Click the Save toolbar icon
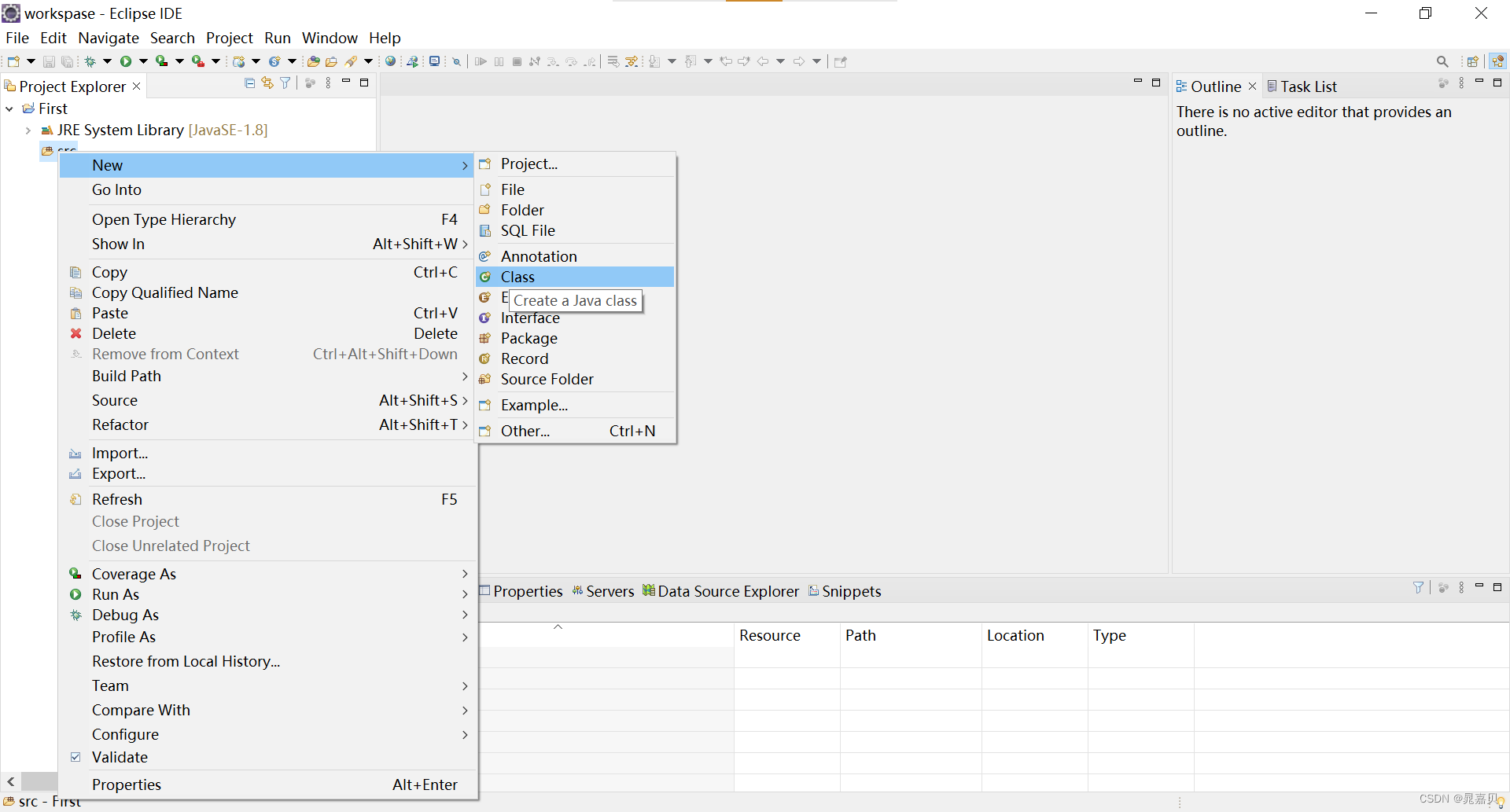The width and height of the screenshot is (1510, 812). click(x=49, y=61)
